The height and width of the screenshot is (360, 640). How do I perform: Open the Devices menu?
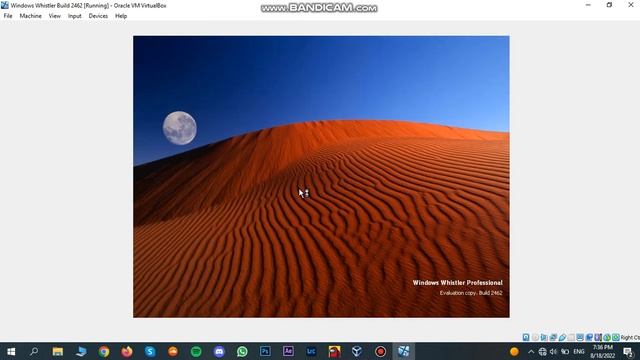(98, 16)
